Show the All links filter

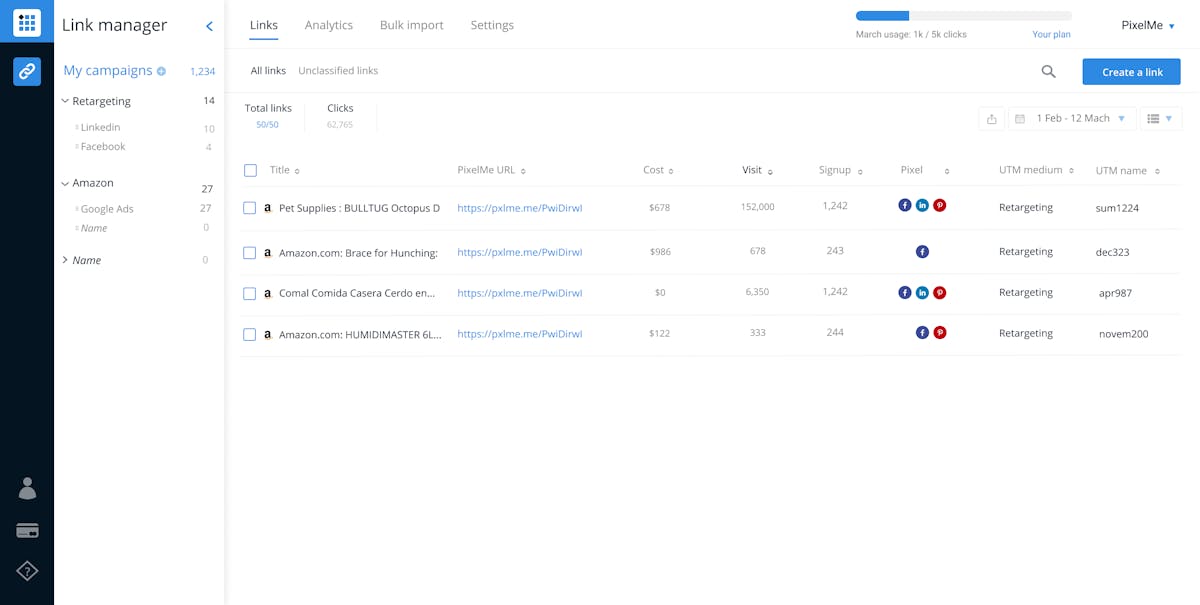coord(268,71)
